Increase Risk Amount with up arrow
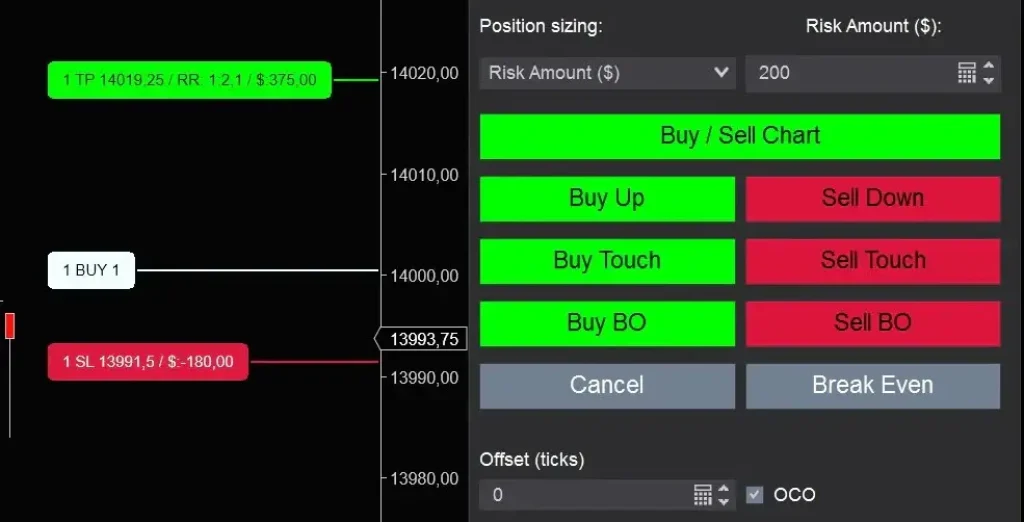This screenshot has height=522, width=1024. [989, 66]
